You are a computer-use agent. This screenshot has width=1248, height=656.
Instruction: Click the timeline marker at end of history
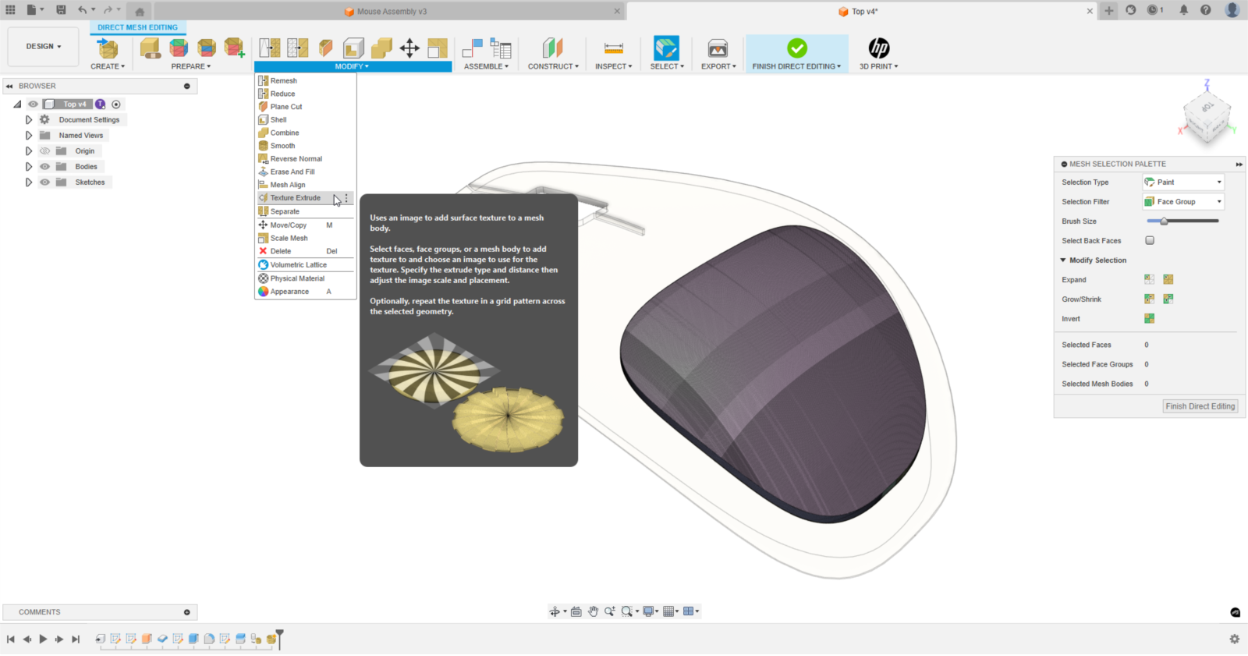tap(280, 638)
